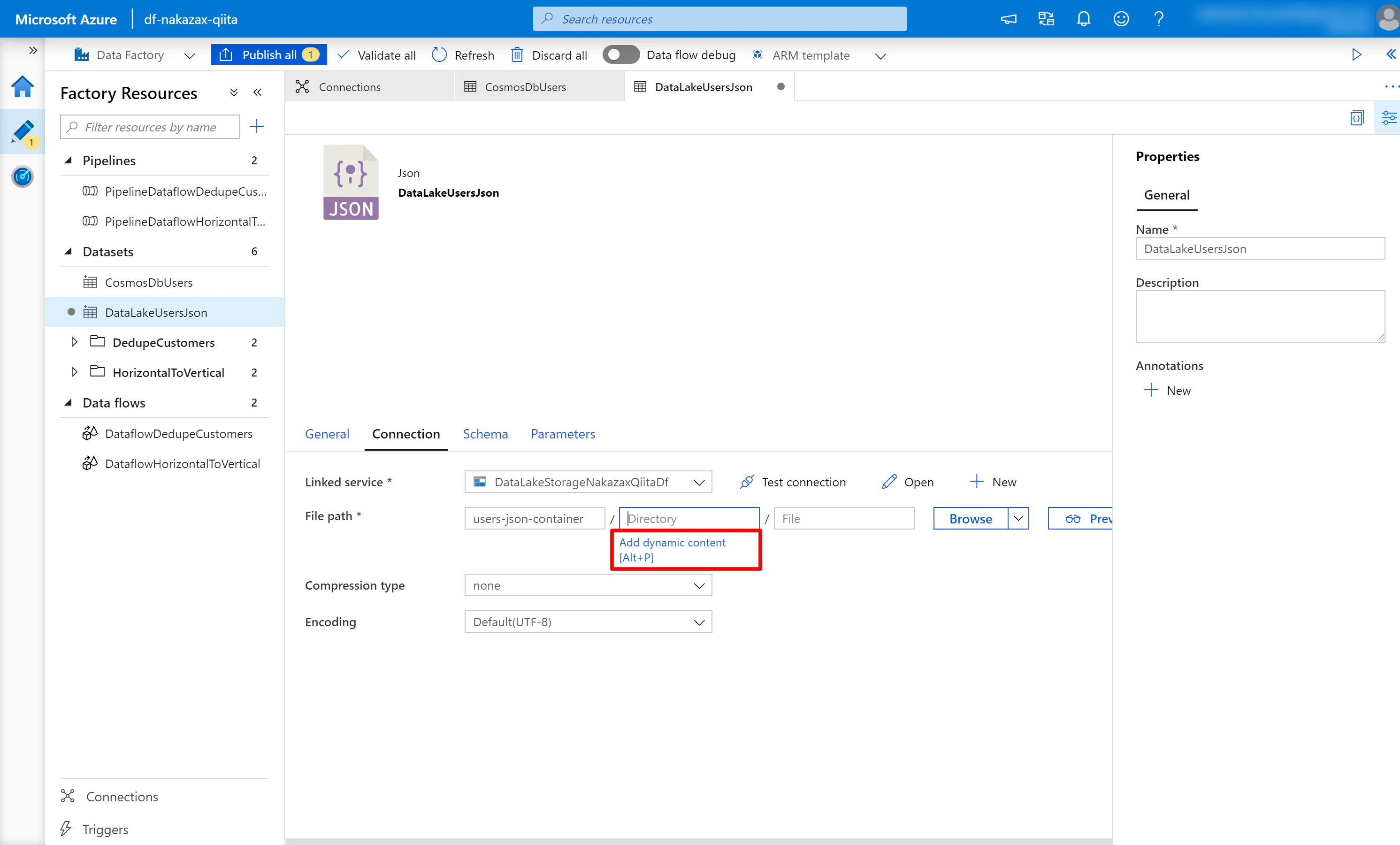Click Validate all in toolbar
Image resolution: width=1400 pixels, height=845 pixels.
(x=376, y=55)
